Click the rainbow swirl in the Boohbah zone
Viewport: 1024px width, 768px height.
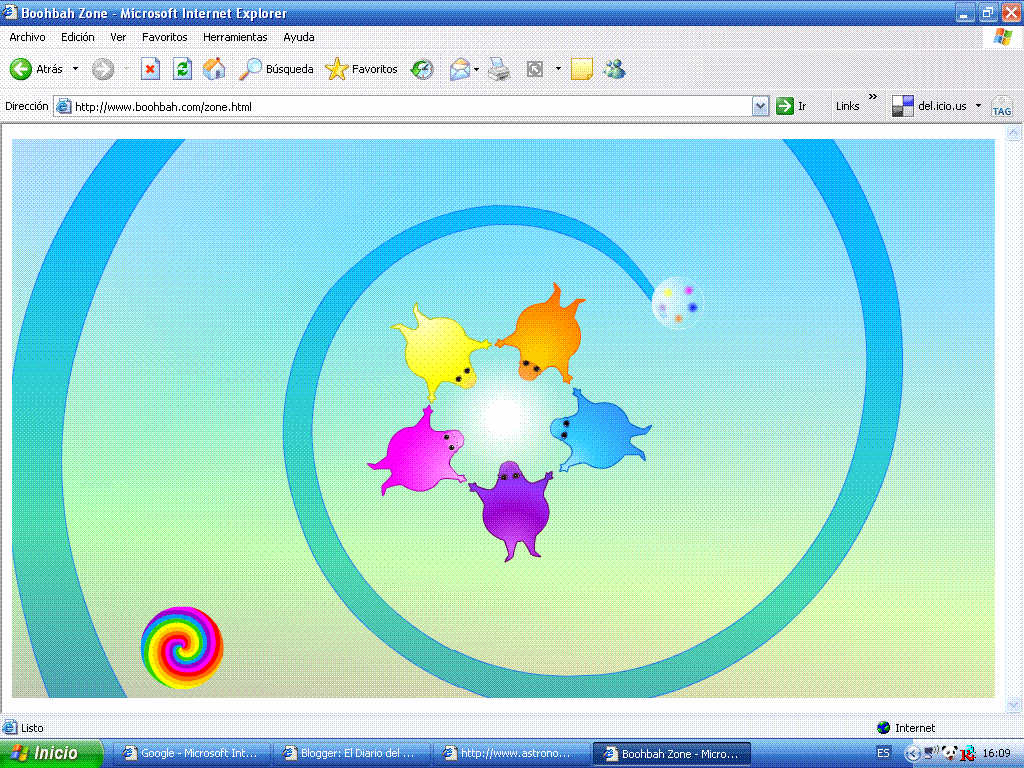(182, 647)
